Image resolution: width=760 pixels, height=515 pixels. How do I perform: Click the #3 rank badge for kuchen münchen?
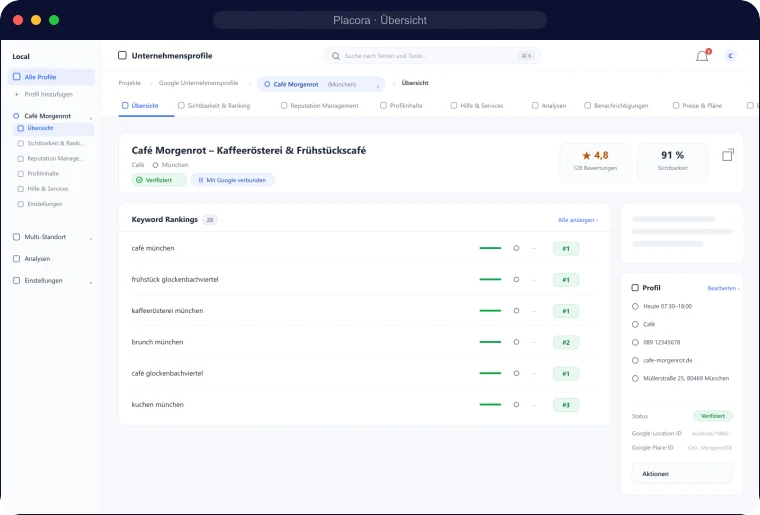coord(566,405)
